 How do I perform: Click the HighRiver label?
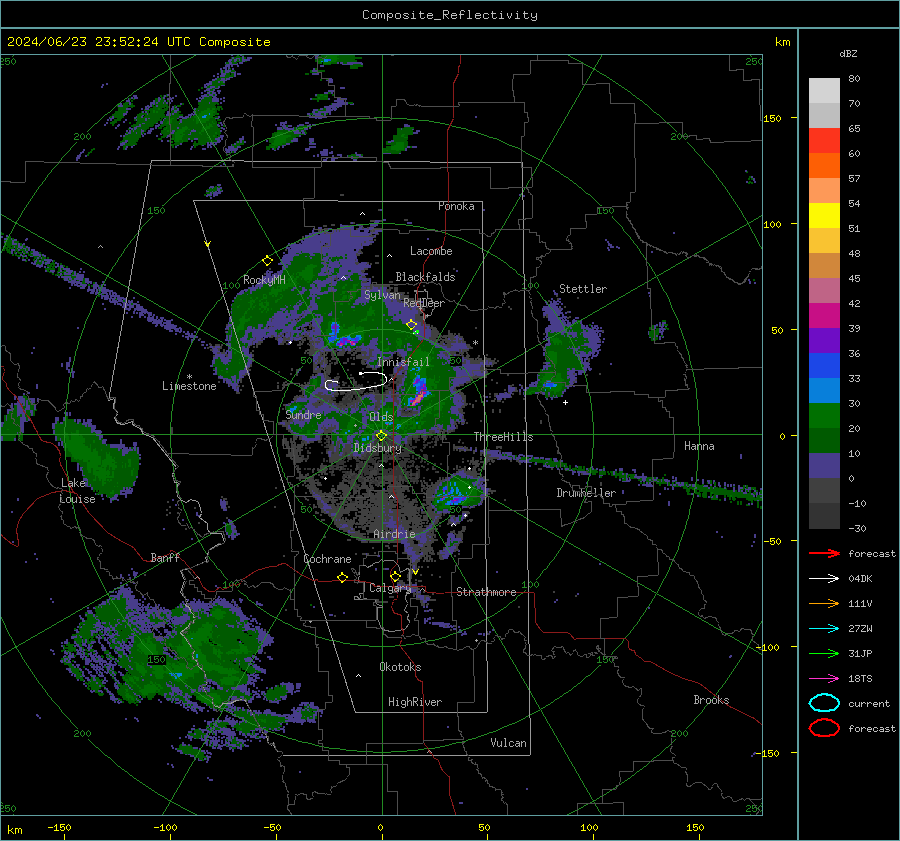point(415,702)
